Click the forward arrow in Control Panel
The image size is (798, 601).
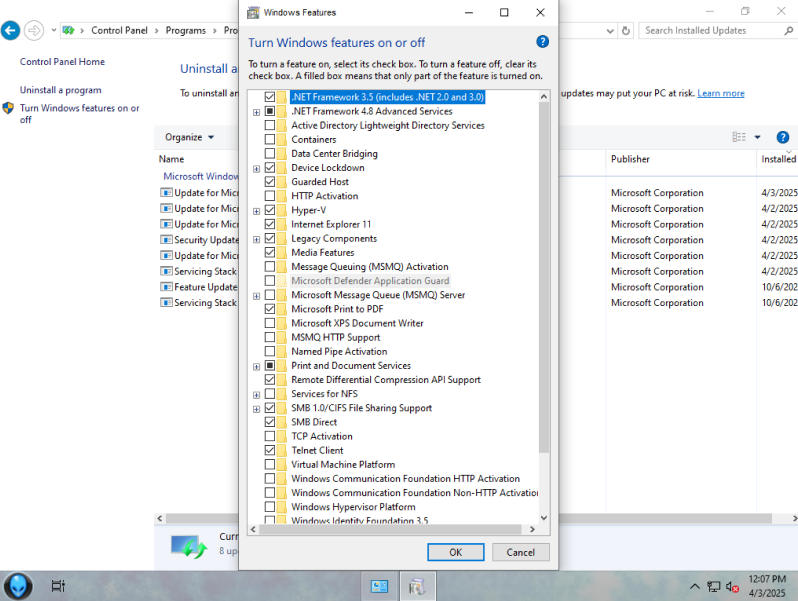[34, 31]
